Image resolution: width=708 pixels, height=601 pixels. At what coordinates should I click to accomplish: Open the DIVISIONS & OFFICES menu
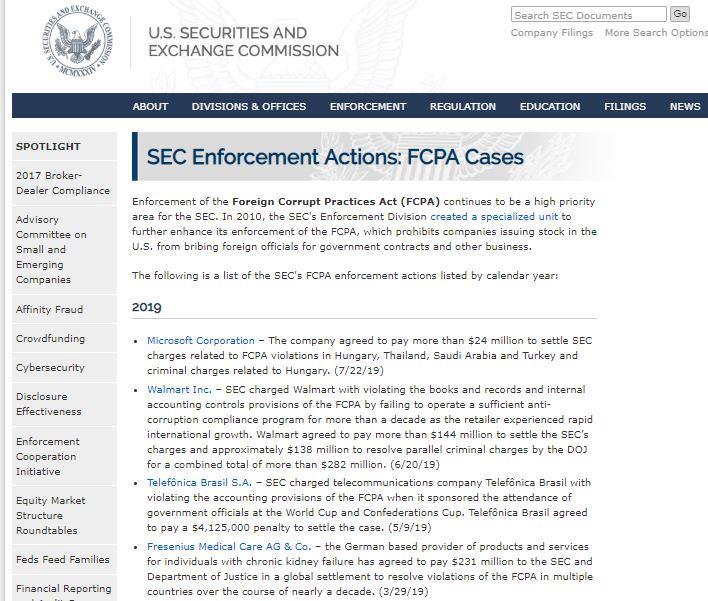coord(249,107)
